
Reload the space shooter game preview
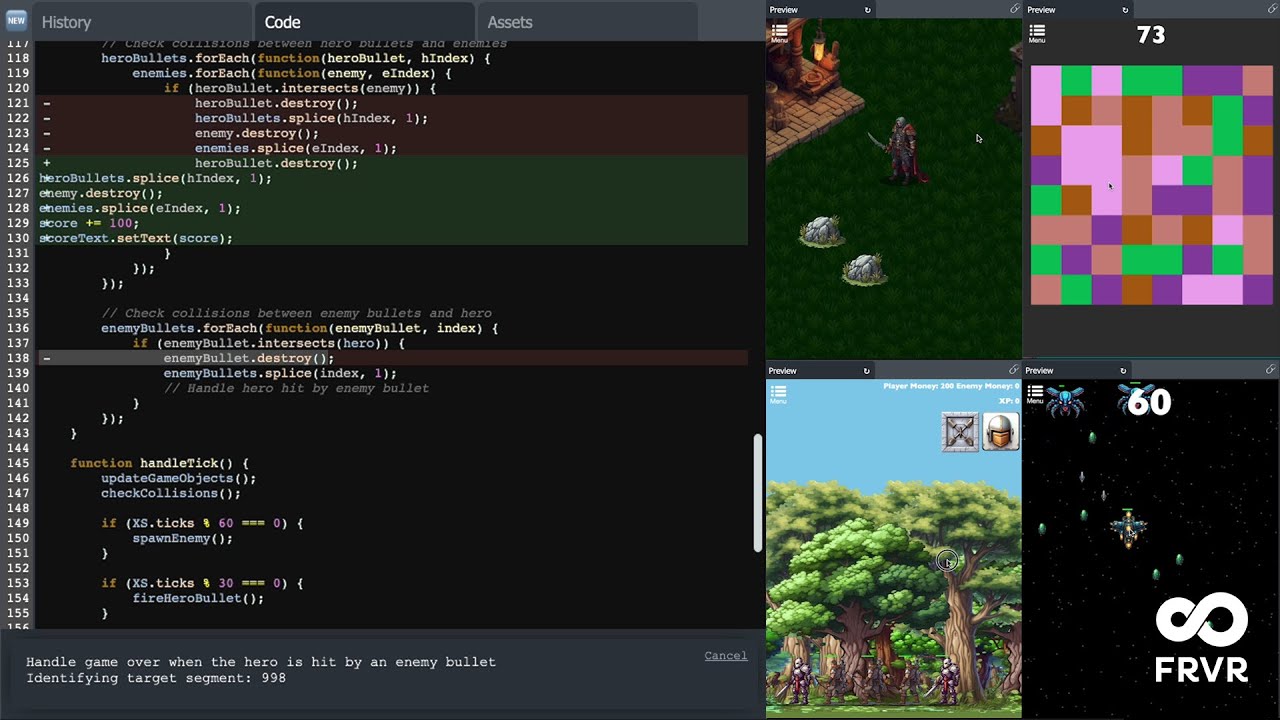[x=1123, y=371]
